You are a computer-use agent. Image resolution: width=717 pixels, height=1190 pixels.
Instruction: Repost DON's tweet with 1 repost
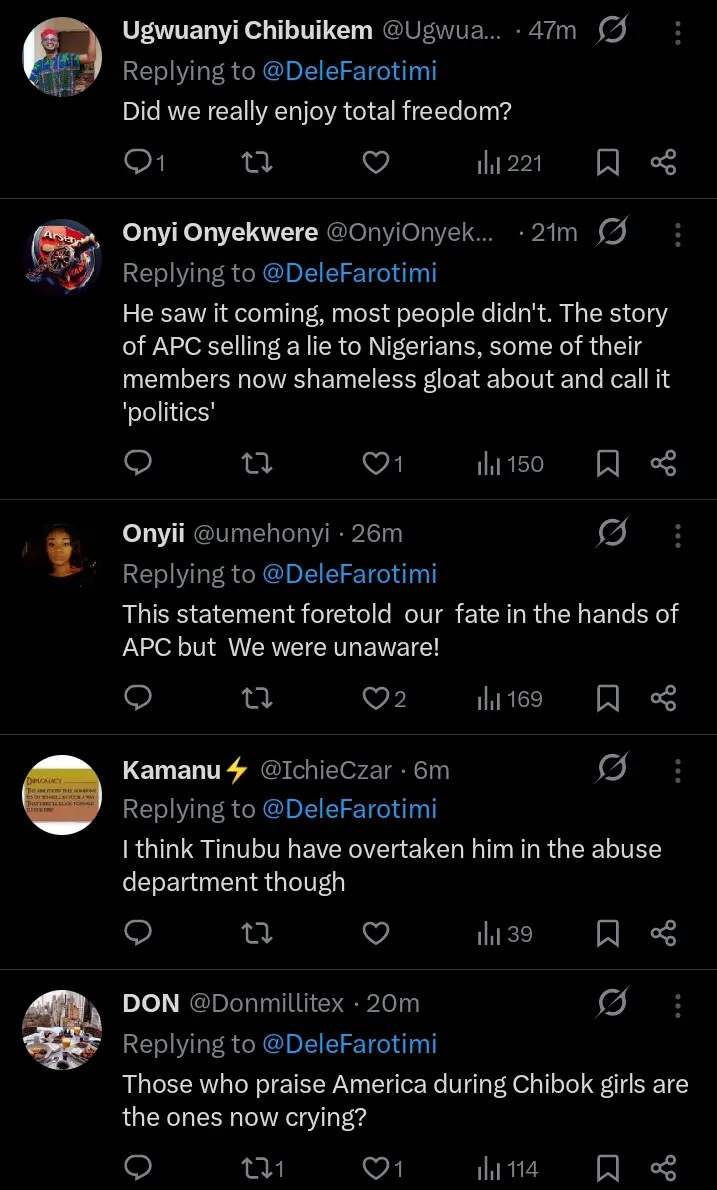coord(257,1168)
